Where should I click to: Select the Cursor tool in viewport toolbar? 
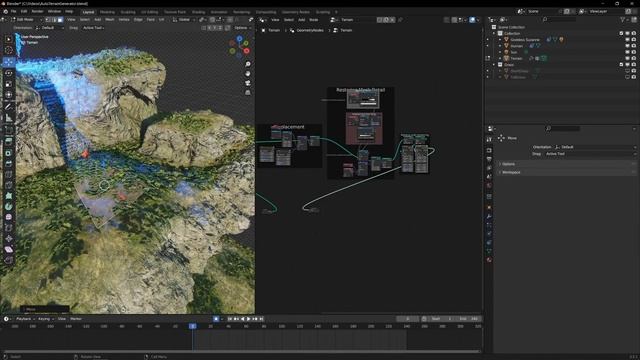(x=9, y=50)
